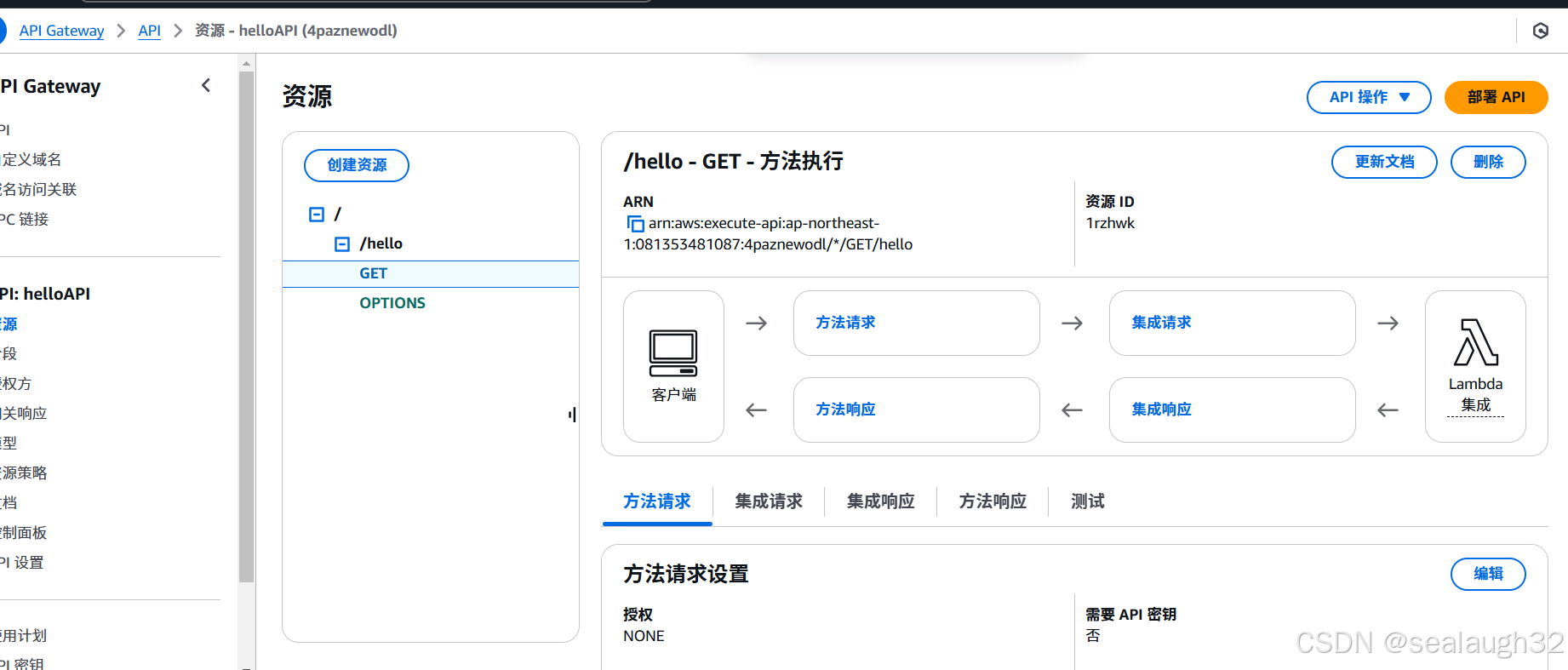Viewport: 1568px width, 670px height.
Task: Open 域名访问关联 in the sidebar
Action: pos(38,189)
